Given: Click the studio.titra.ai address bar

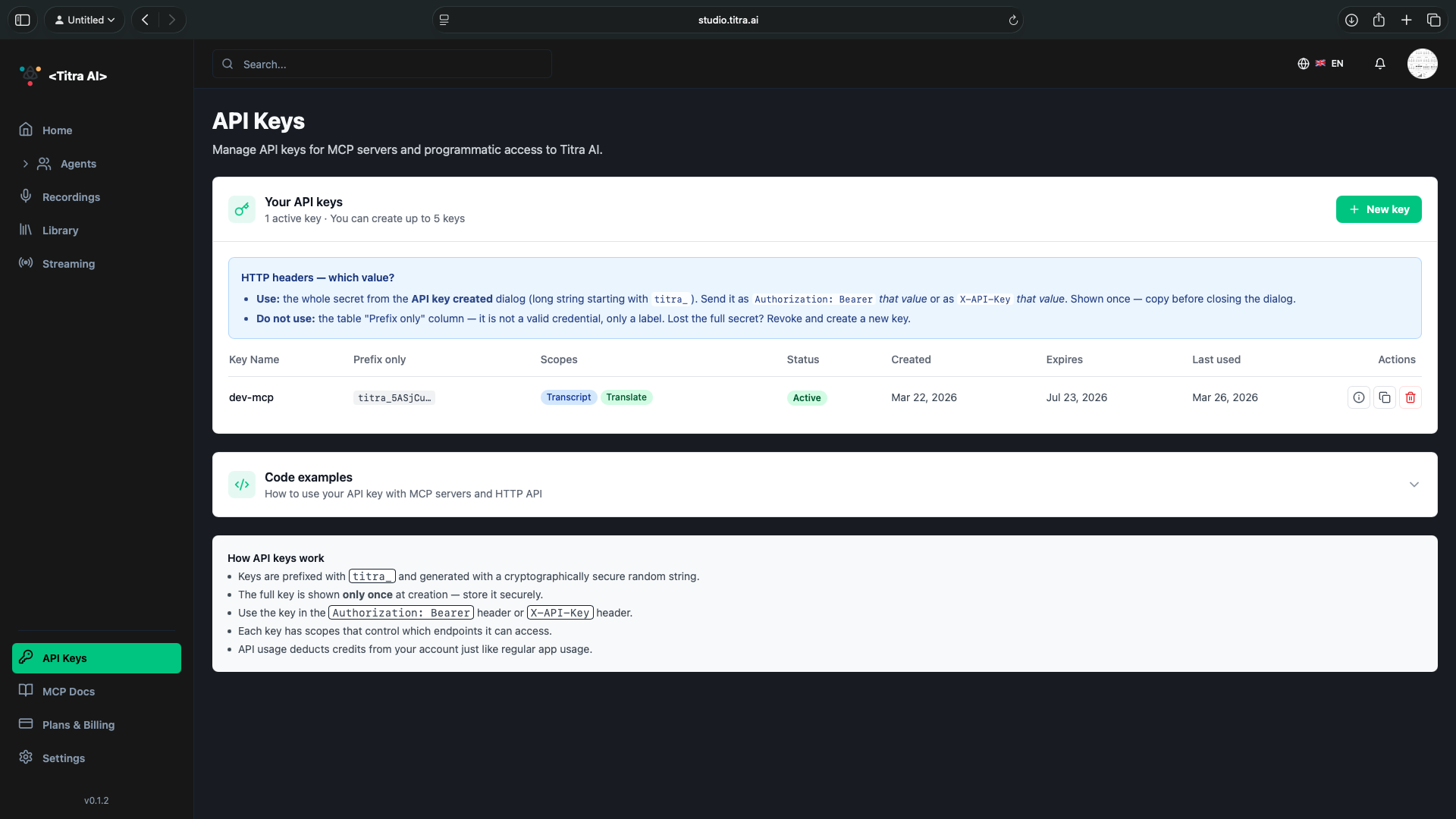Looking at the screenshot, I should tap(728, 20).
